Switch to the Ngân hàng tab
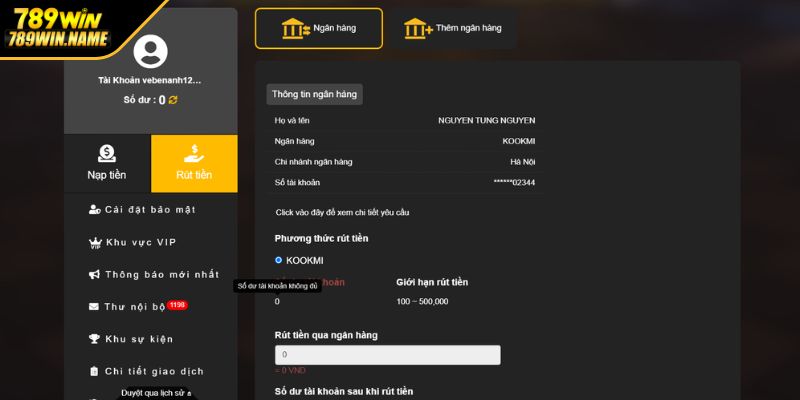Screen dimensions: 800x400 [x=319, y=29]
